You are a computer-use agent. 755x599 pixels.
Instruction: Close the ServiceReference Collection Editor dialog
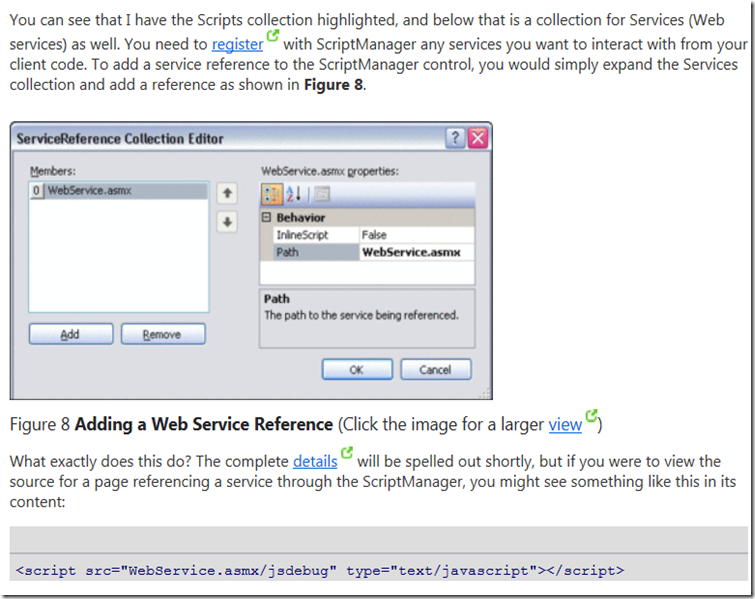tap(478, 138)
